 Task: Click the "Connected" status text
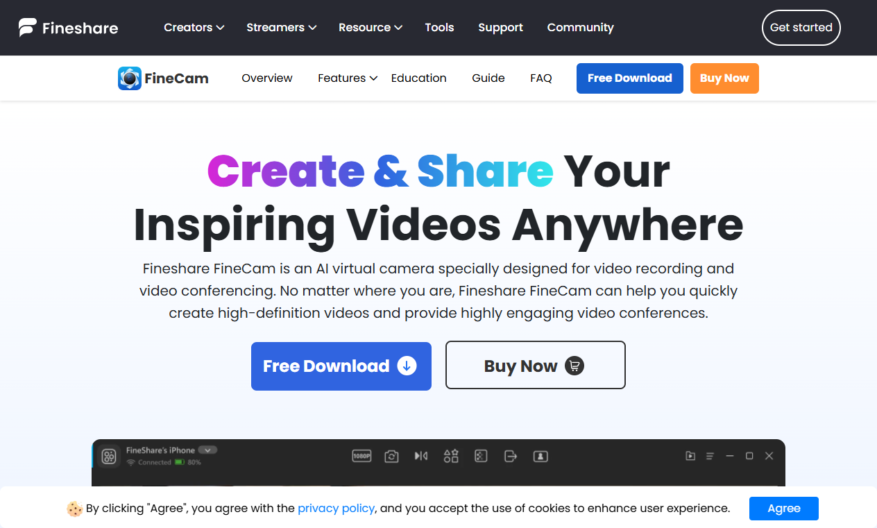154,463
